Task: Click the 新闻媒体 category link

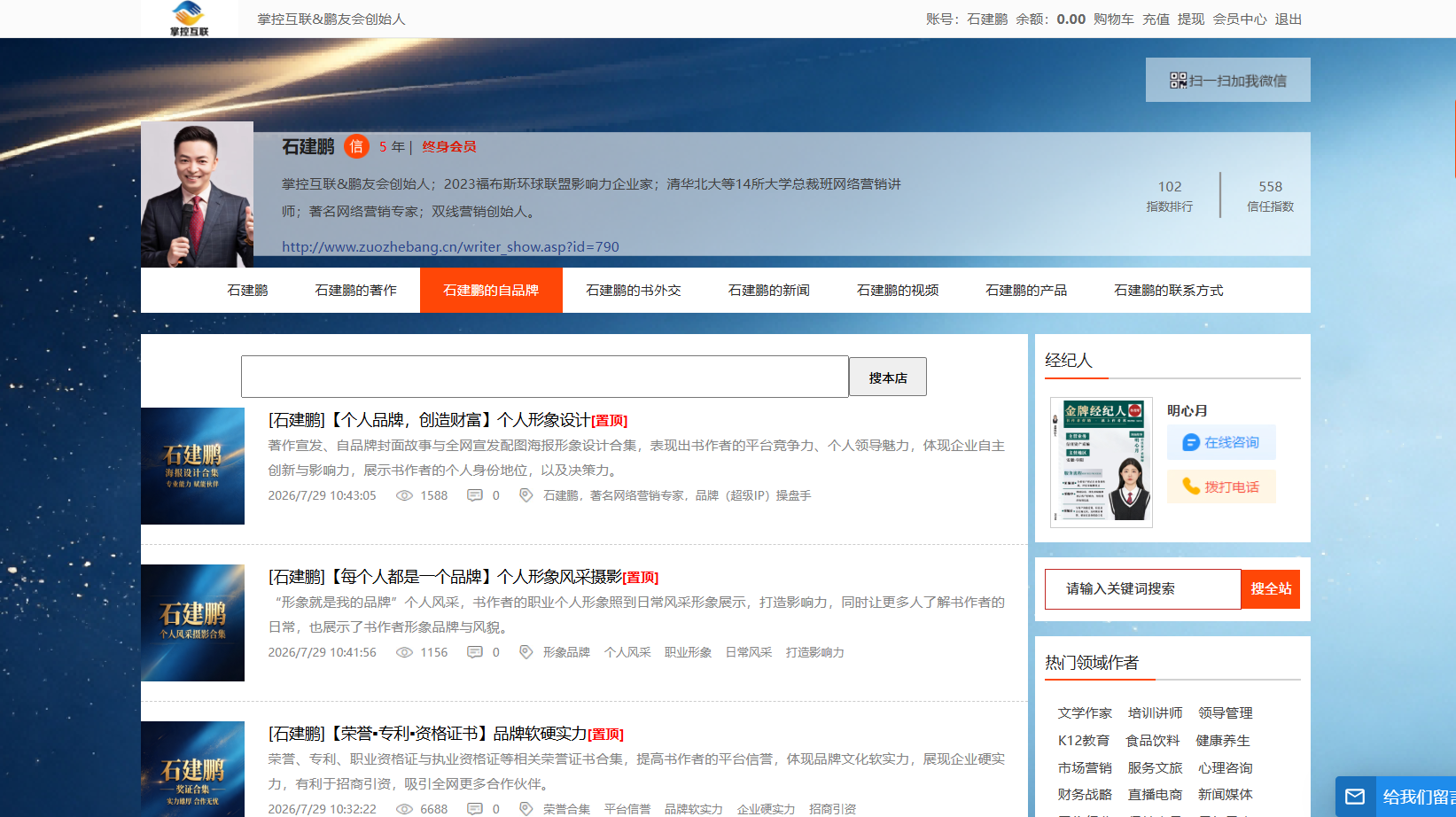Action: [1225, 795]
